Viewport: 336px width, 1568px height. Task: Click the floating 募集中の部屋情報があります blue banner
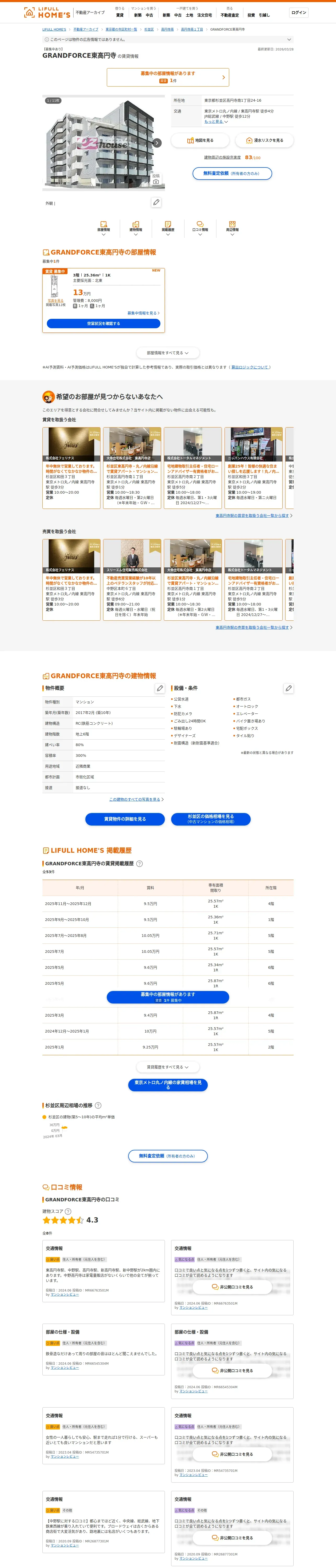click(168, 997)
